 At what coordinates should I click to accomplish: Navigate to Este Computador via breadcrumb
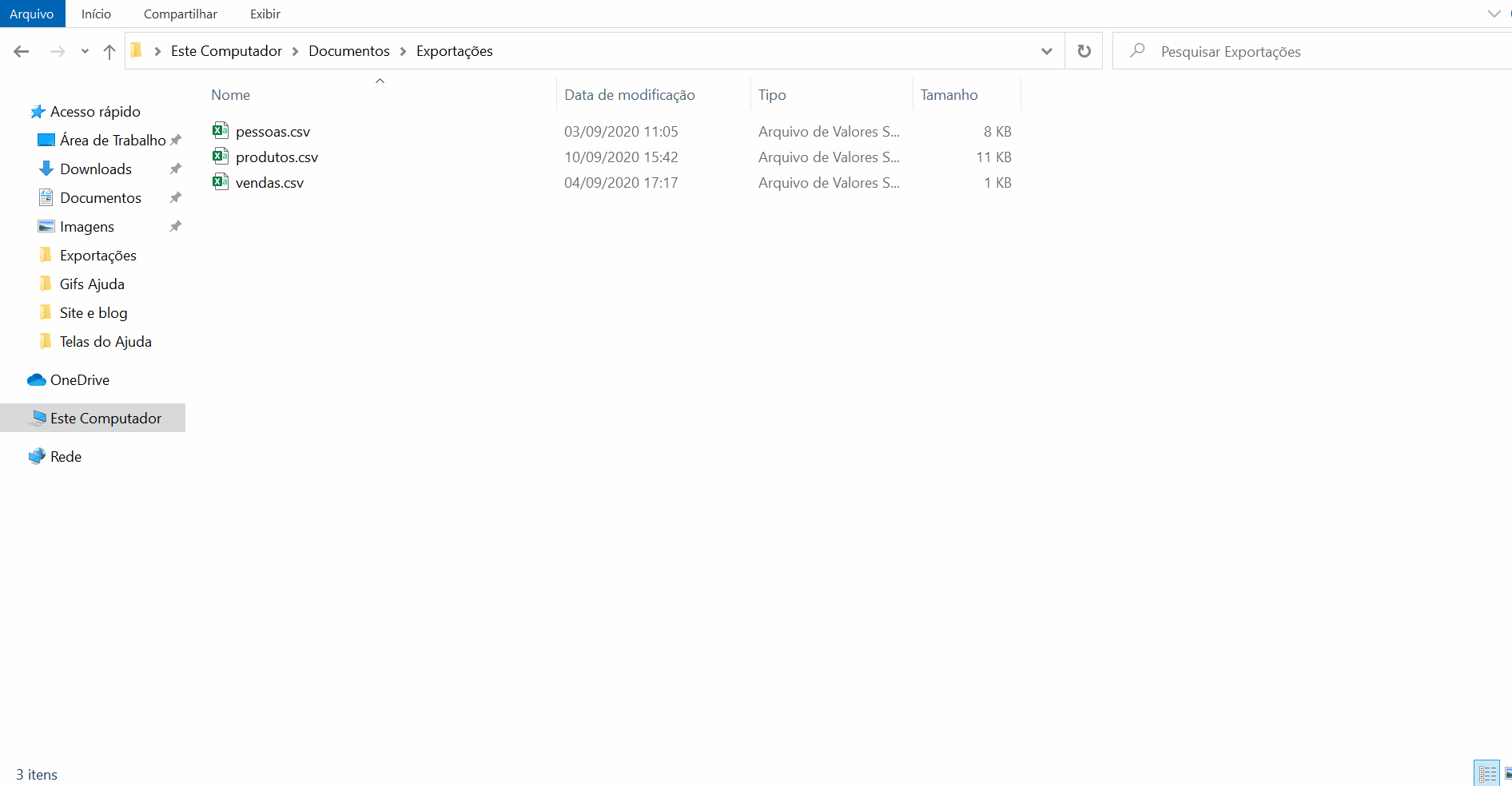point(226,50)
